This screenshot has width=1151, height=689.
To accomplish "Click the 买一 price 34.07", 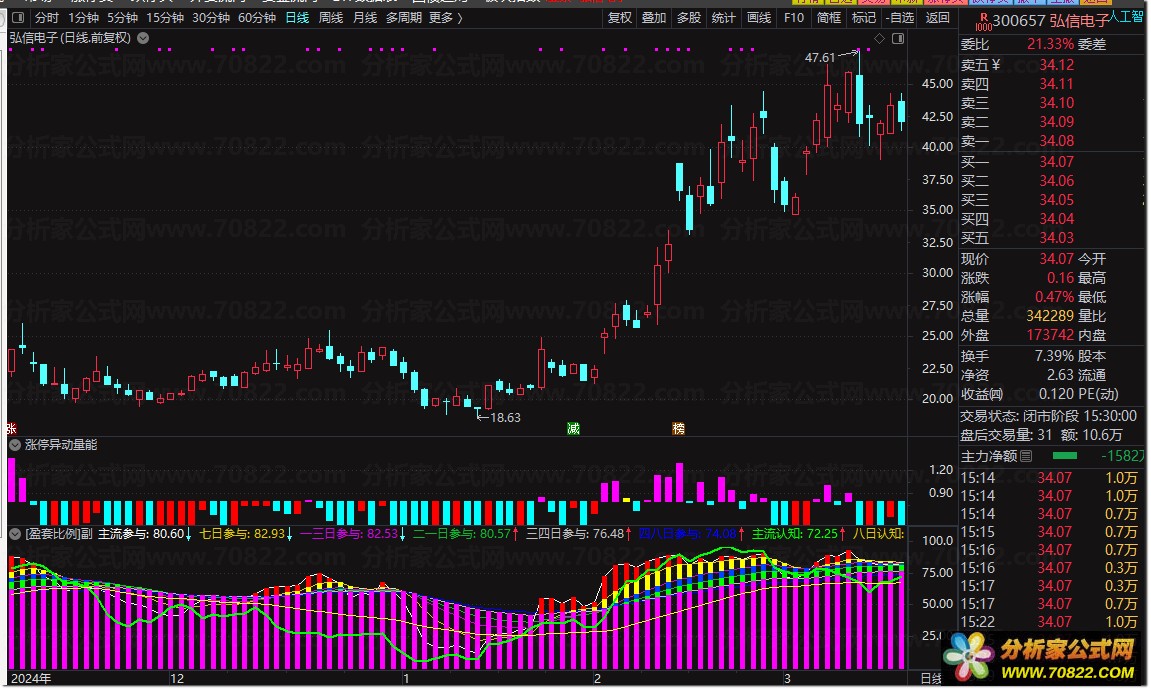I will pyautogui.click(x=1056, y=161).
